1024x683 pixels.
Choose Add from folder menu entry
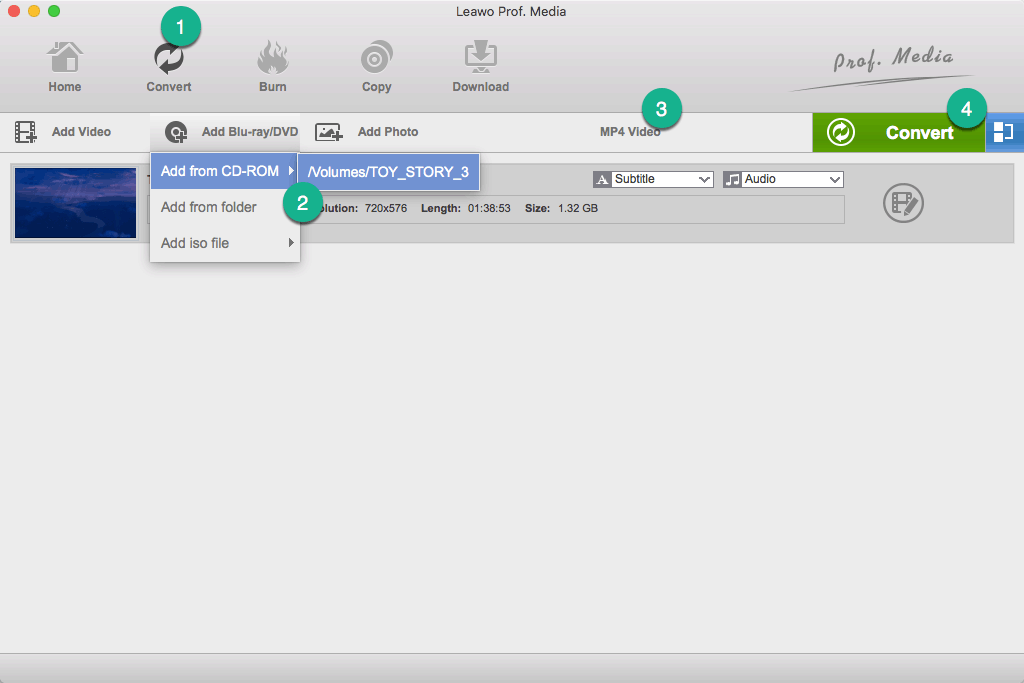click(224, 207)
